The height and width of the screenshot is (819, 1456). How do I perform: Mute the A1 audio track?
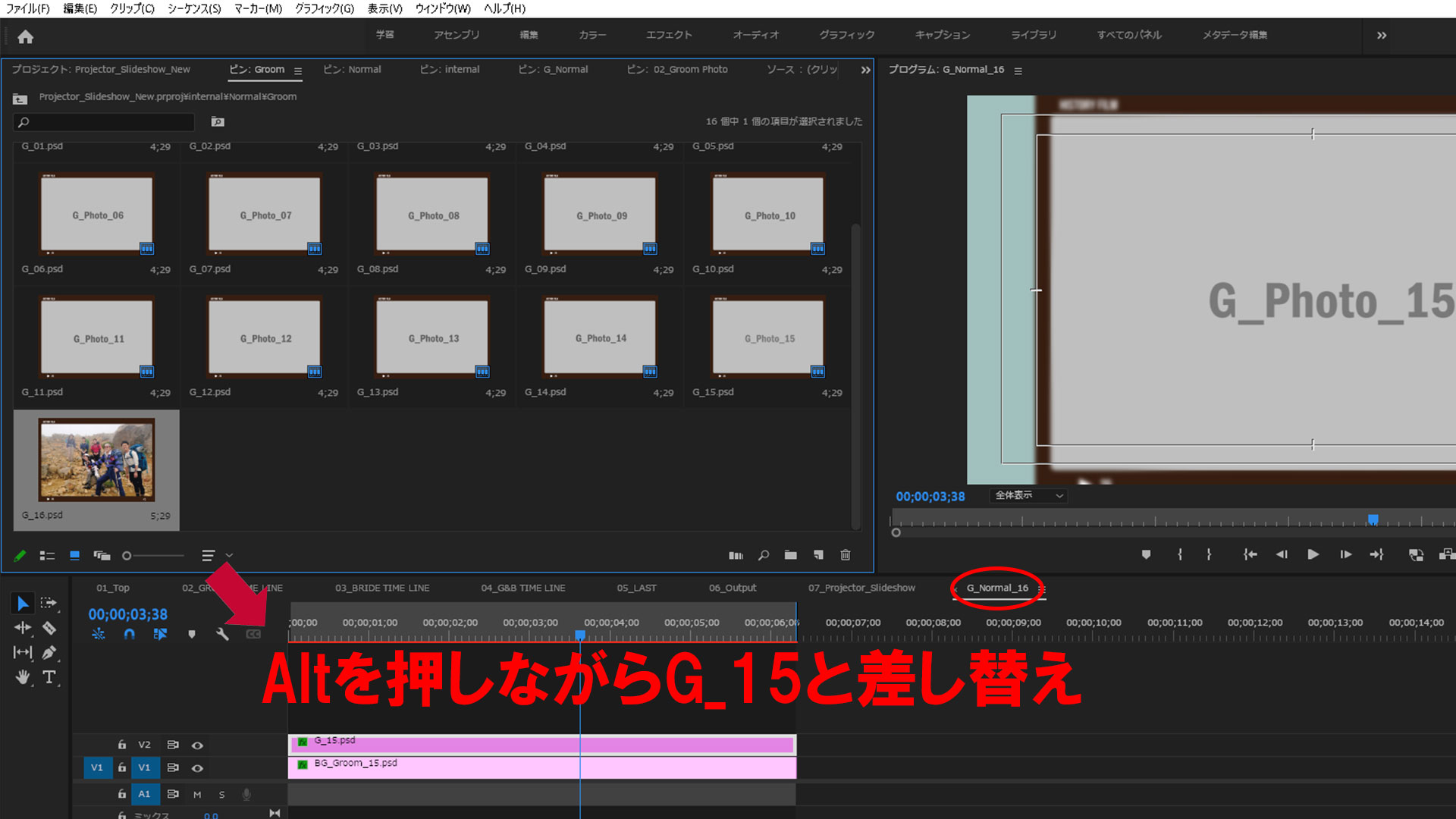197,795
